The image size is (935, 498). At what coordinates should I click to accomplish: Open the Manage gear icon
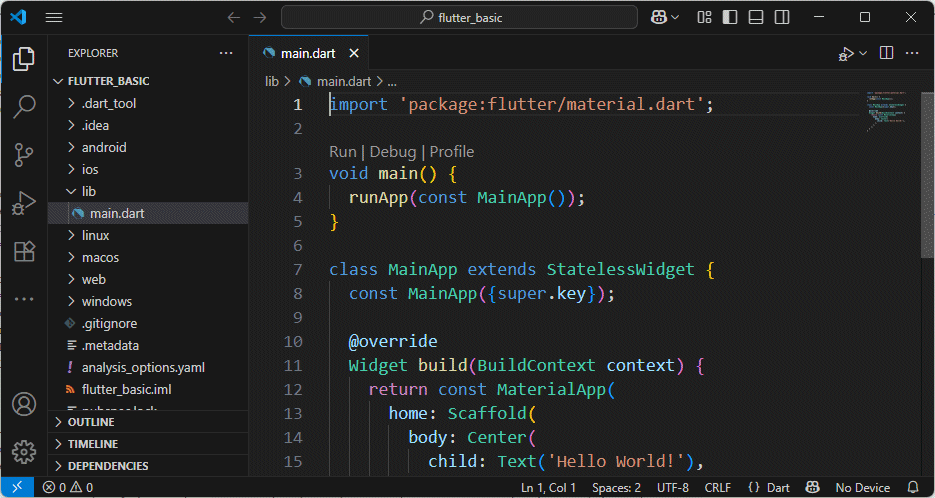pos(24,452)
